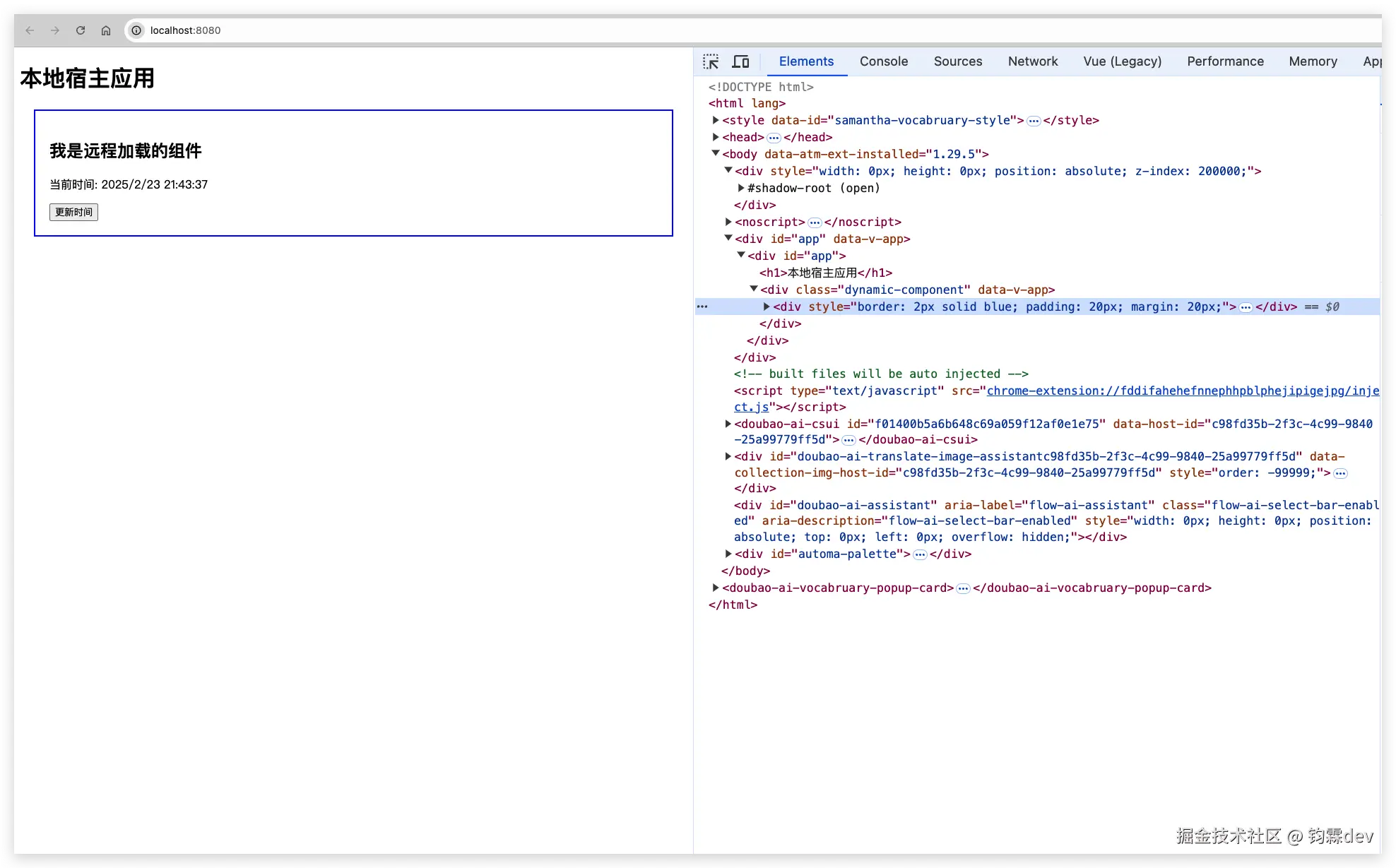Click the browser reload icon
The width and height of the screenshot is (1396, 868).
pyautogui.click(x=81, y=30)
